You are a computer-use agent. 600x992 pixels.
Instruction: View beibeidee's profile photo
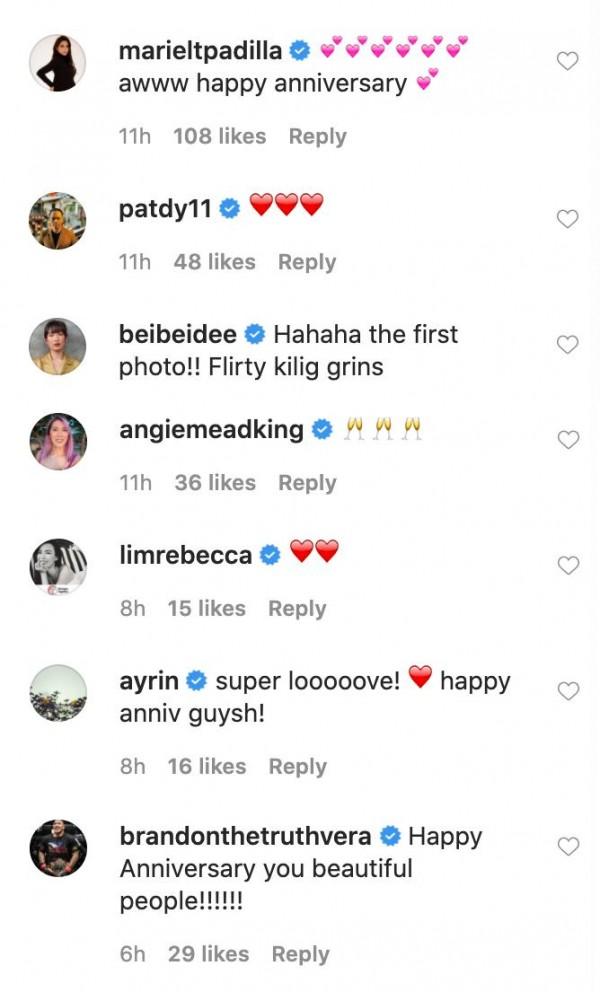tap(57, 346)
